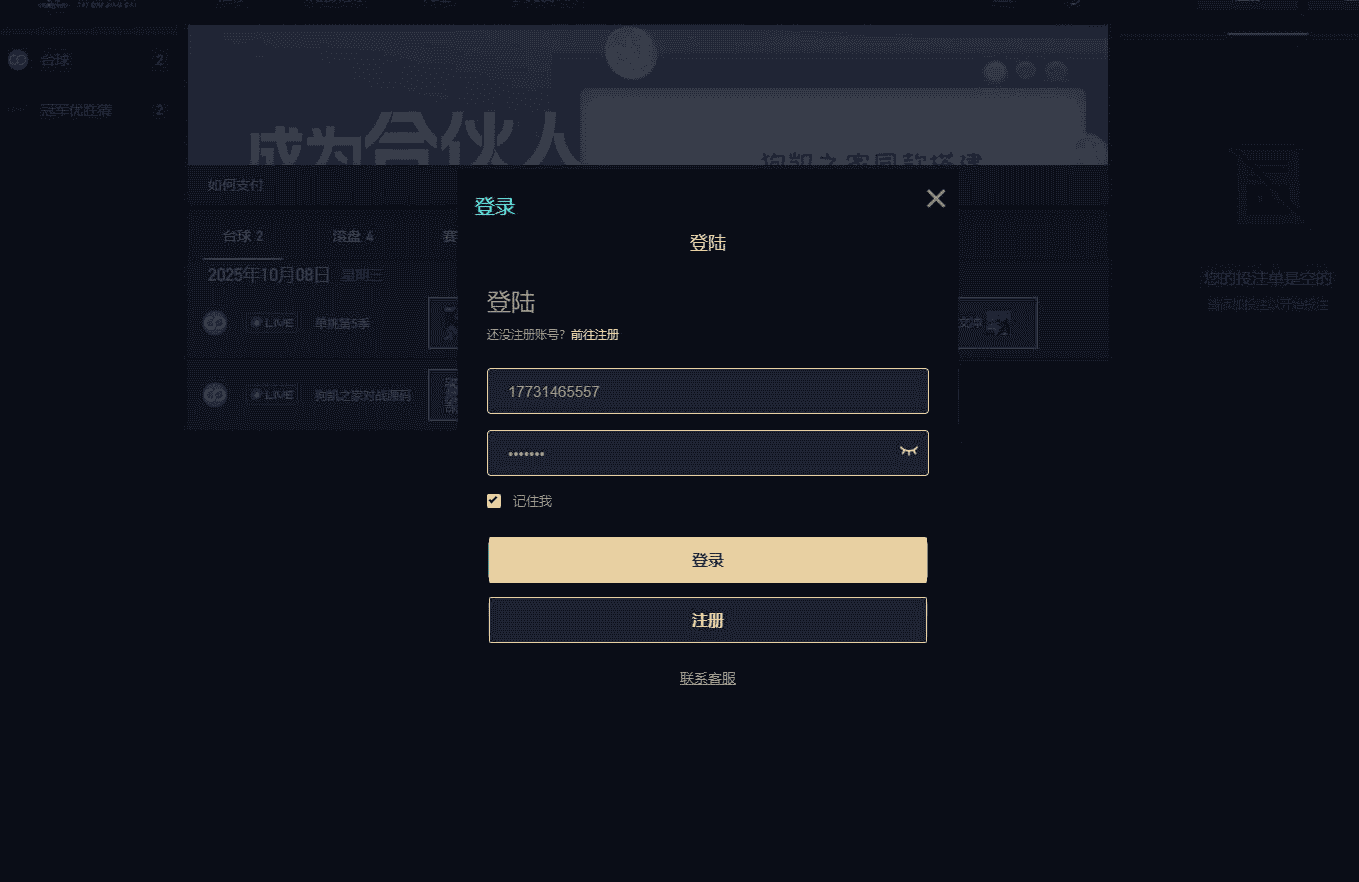Click the ball icon beside 单挑第5季

click(x=215, y=323)
